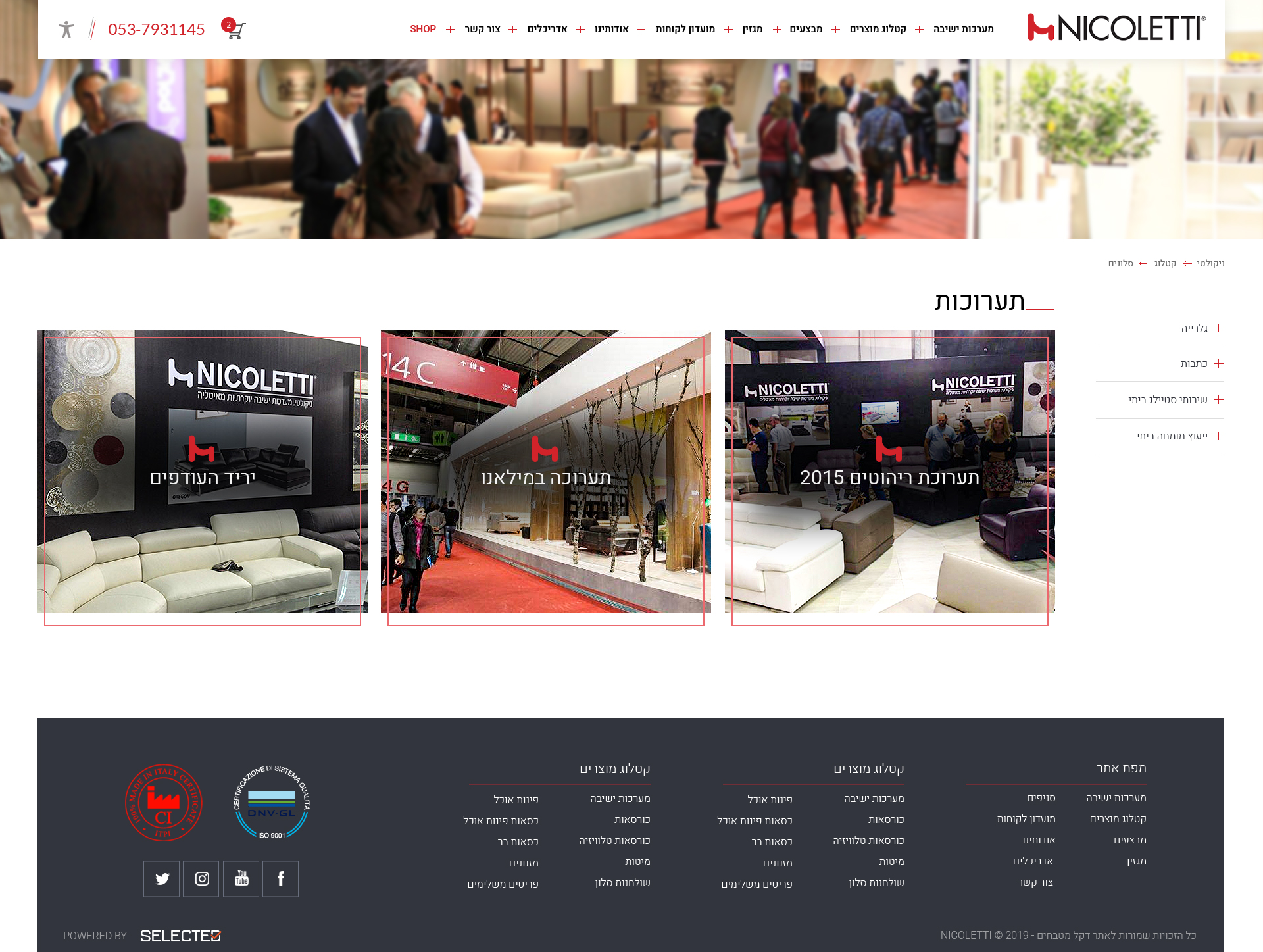This screenshot has width=1263, height=952.
Task: Click the DNV-GL ISO 9001 badge
Action: tap(272, 803)
